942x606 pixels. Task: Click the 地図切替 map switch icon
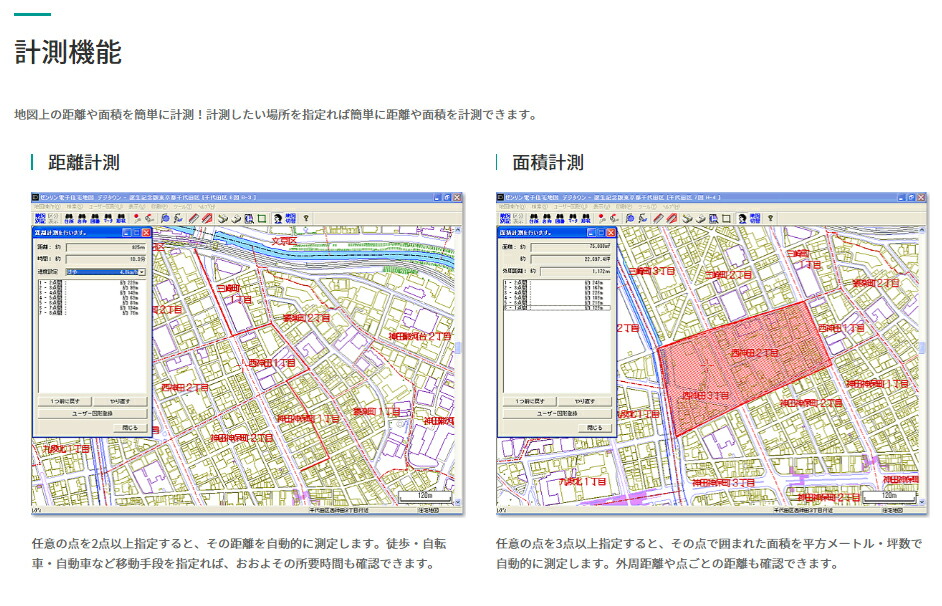(x=291, y=217)
